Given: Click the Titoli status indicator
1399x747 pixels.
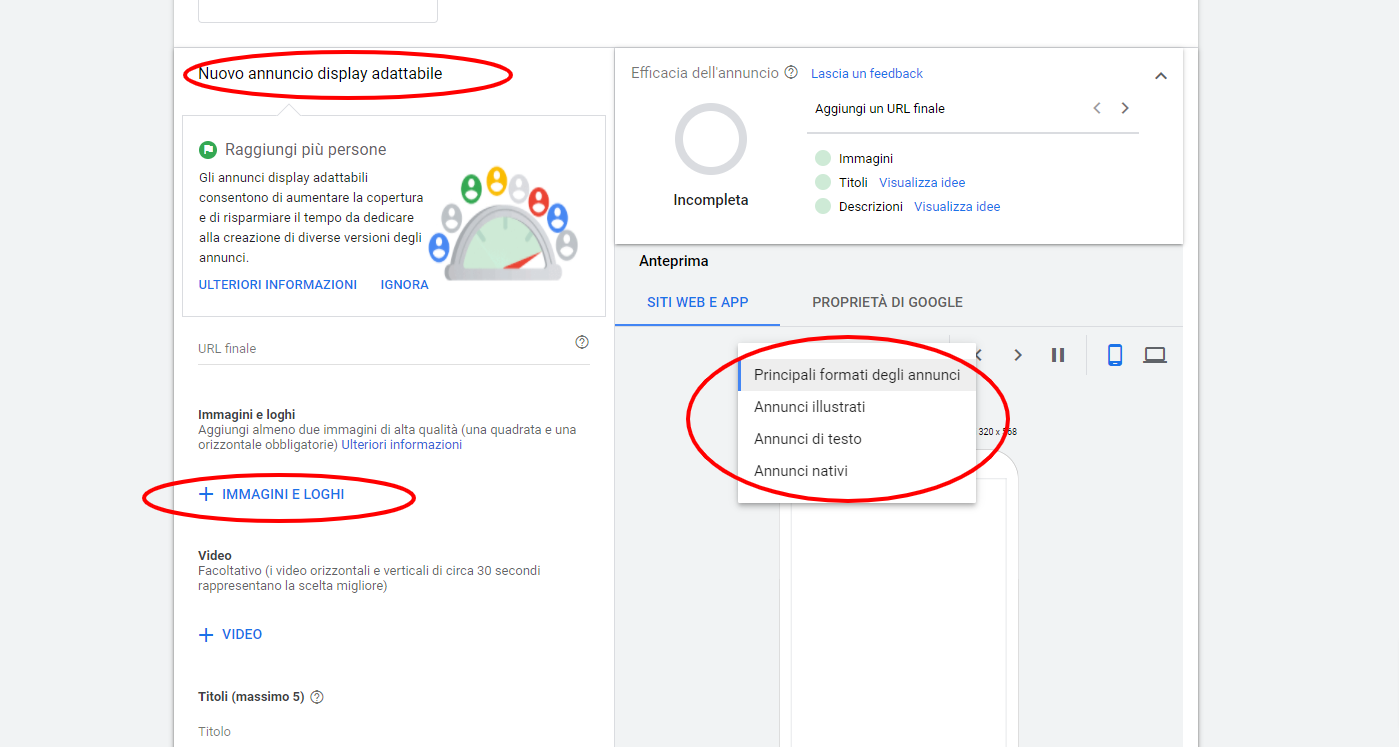Looking at the screenshot, I should pyautogui.click(x=822, y=182).
